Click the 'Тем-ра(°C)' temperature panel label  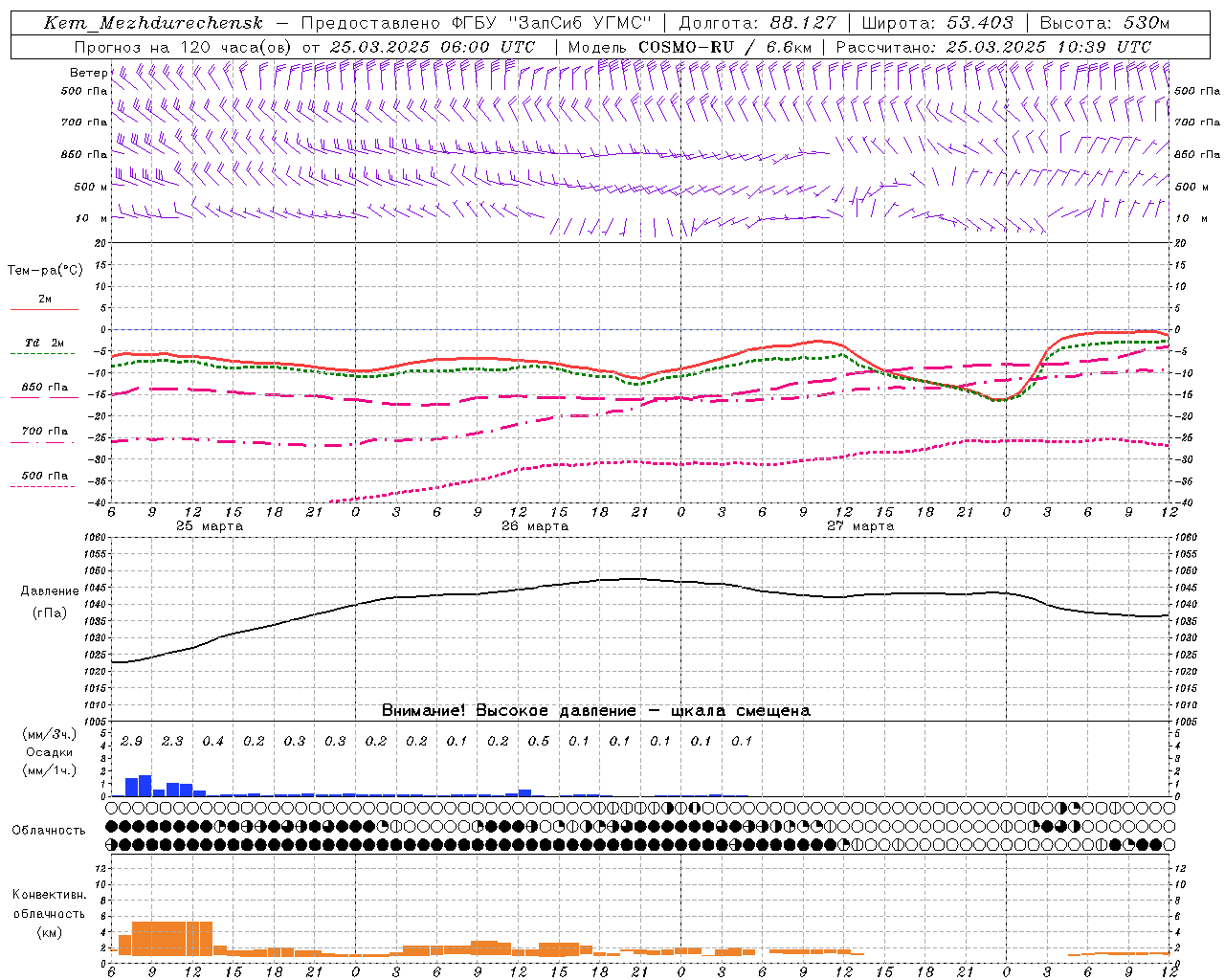tap(45, 270)
